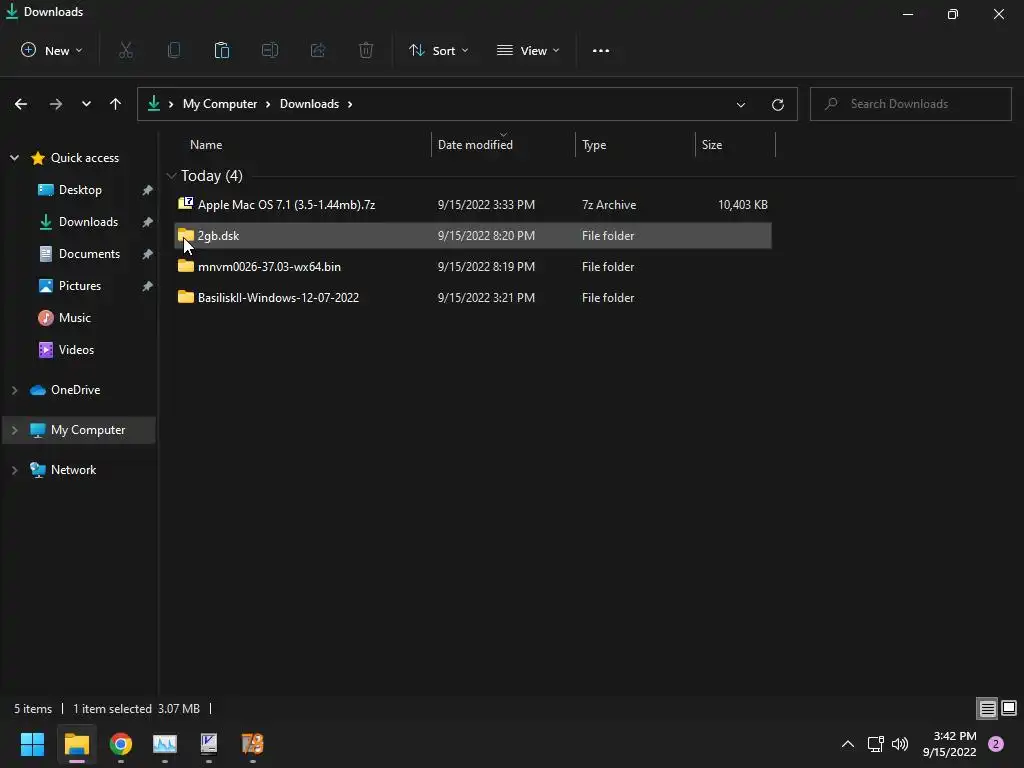The height and width of the screenshot is (768, 1024).
Task: Refresh the Downloads folder listing
Action: pyautogui.click(x=778, y=104)
